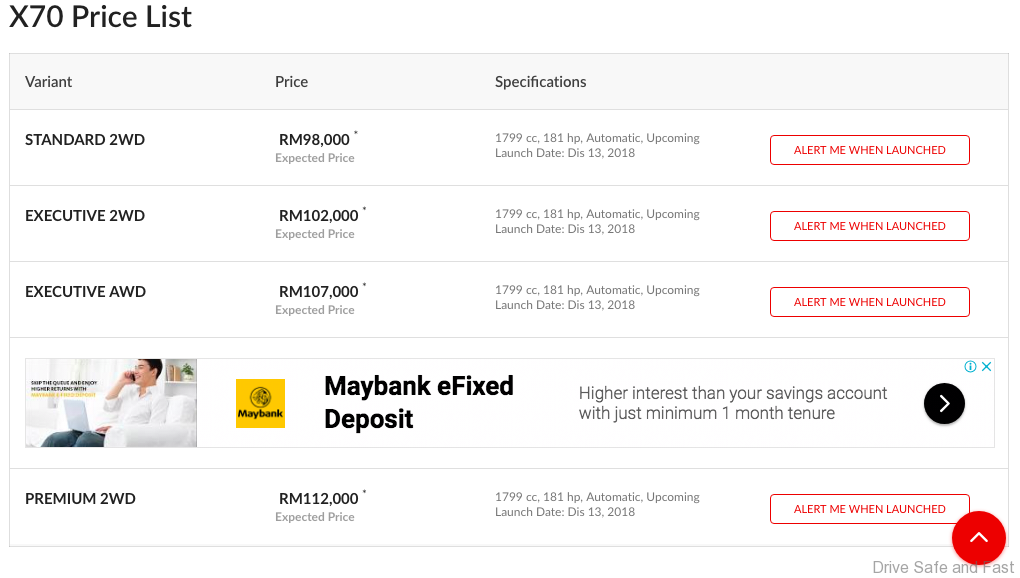
Task: Click the ad photo of man on phone
Action: coord(111,403)
